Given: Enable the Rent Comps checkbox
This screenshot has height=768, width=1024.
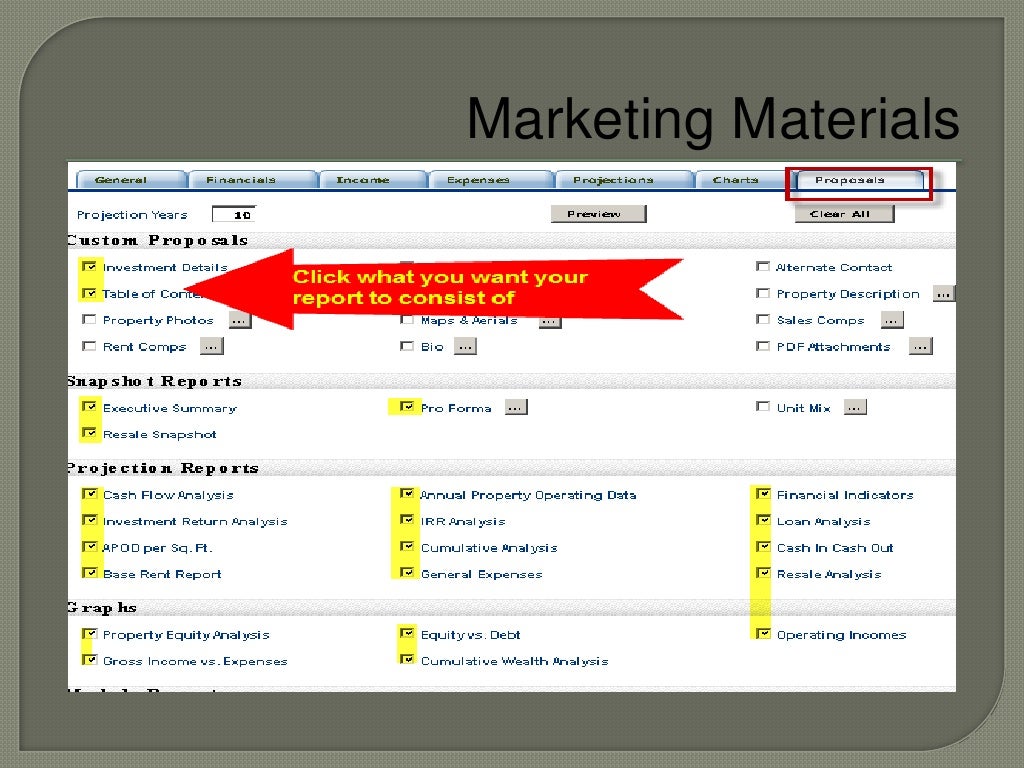Looking at the screenshot, I should click(x=89, y=346).
